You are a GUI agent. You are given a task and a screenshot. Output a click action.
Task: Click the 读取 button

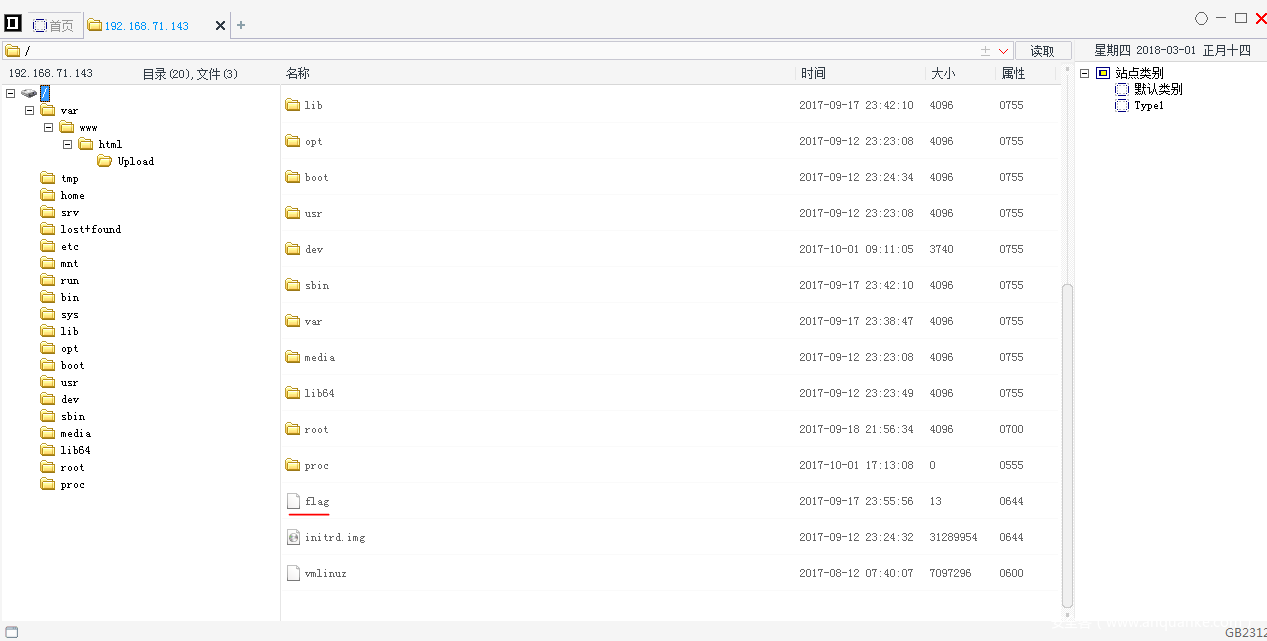click(1042, 51)
